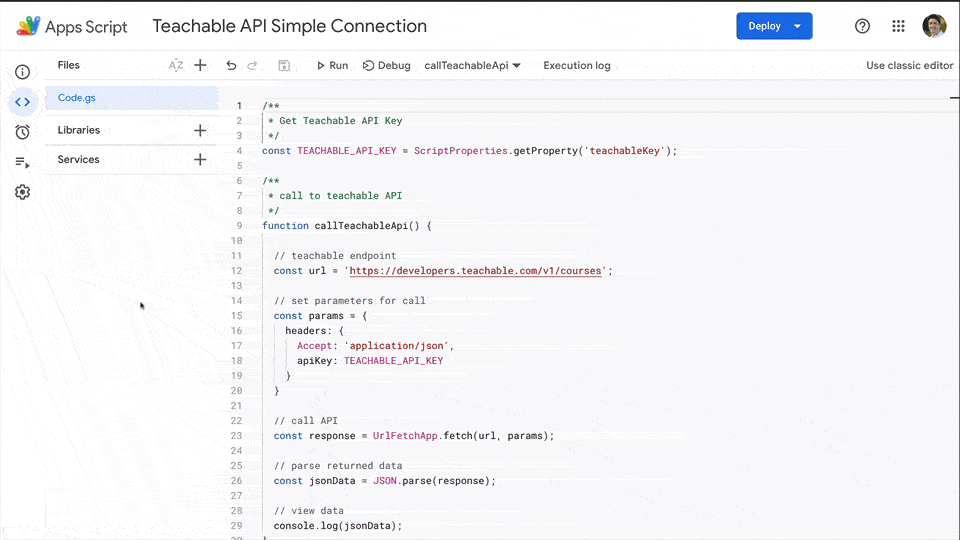Select the Editor code icon in sidebar

[x=23, y=102]
